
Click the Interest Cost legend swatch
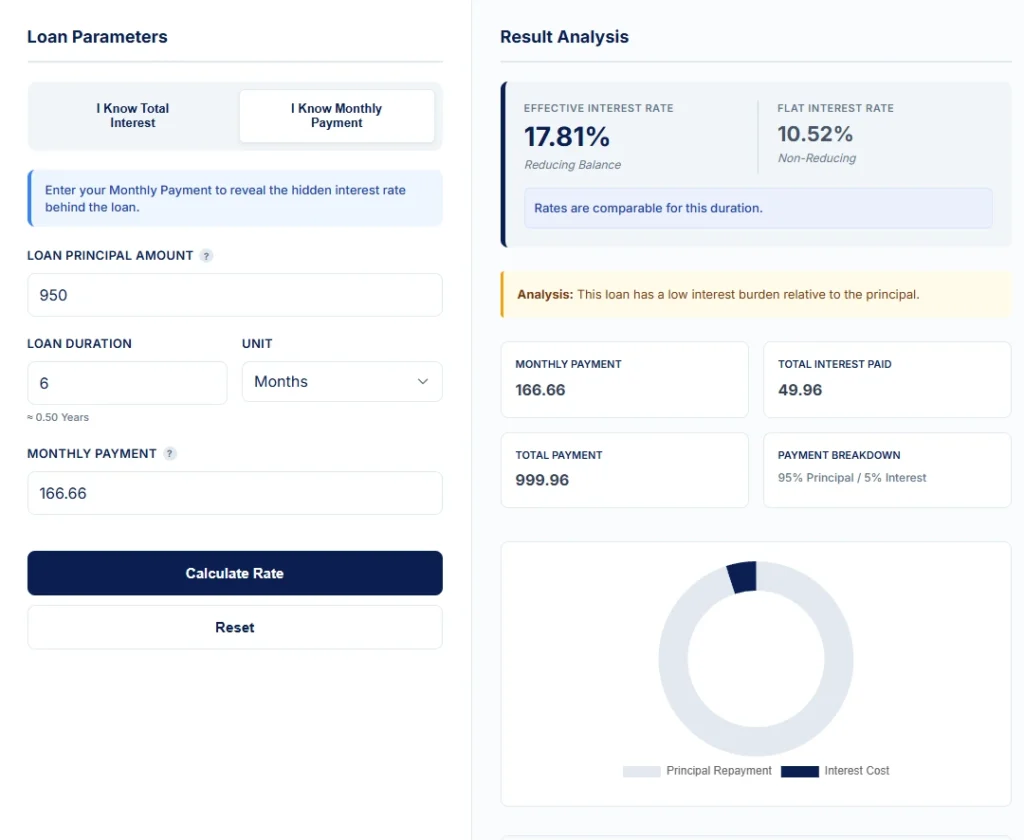[799, 771]
